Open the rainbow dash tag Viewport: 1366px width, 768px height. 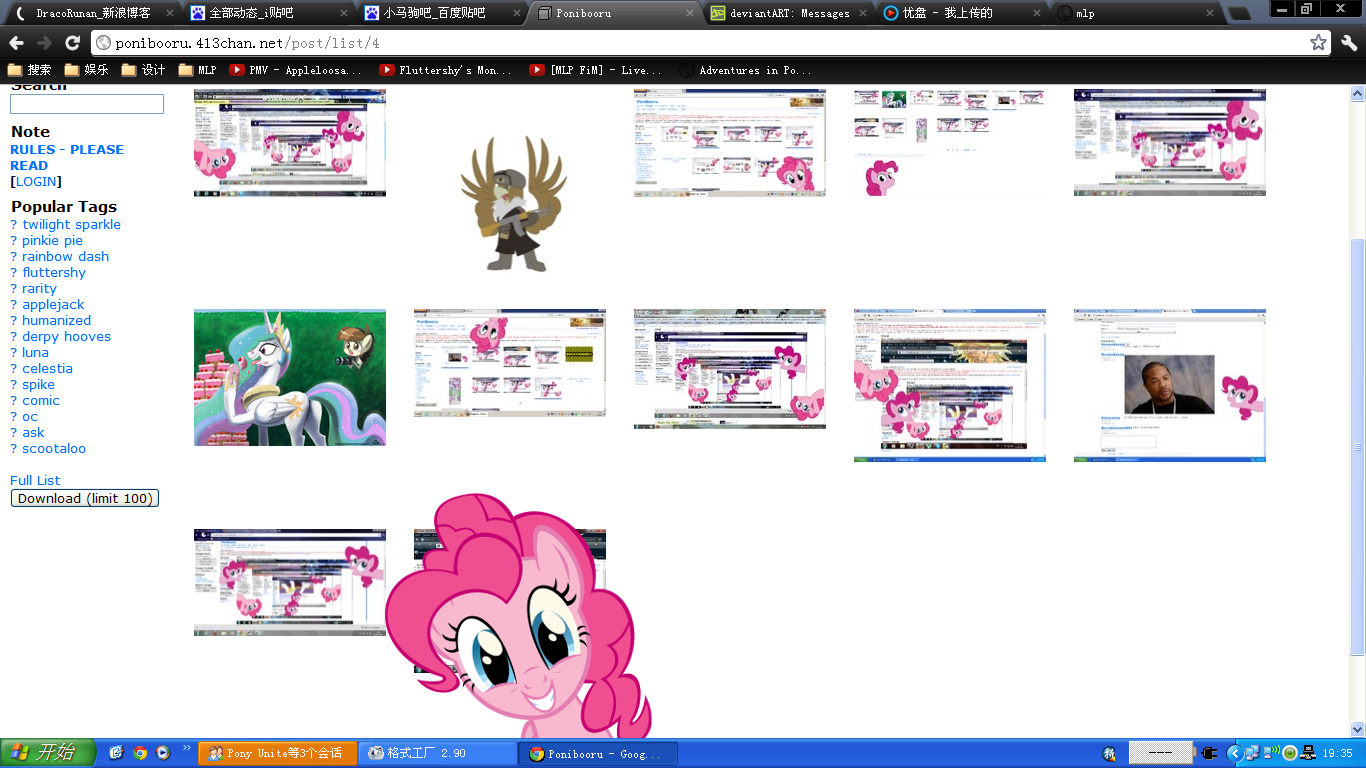(66, 256)
